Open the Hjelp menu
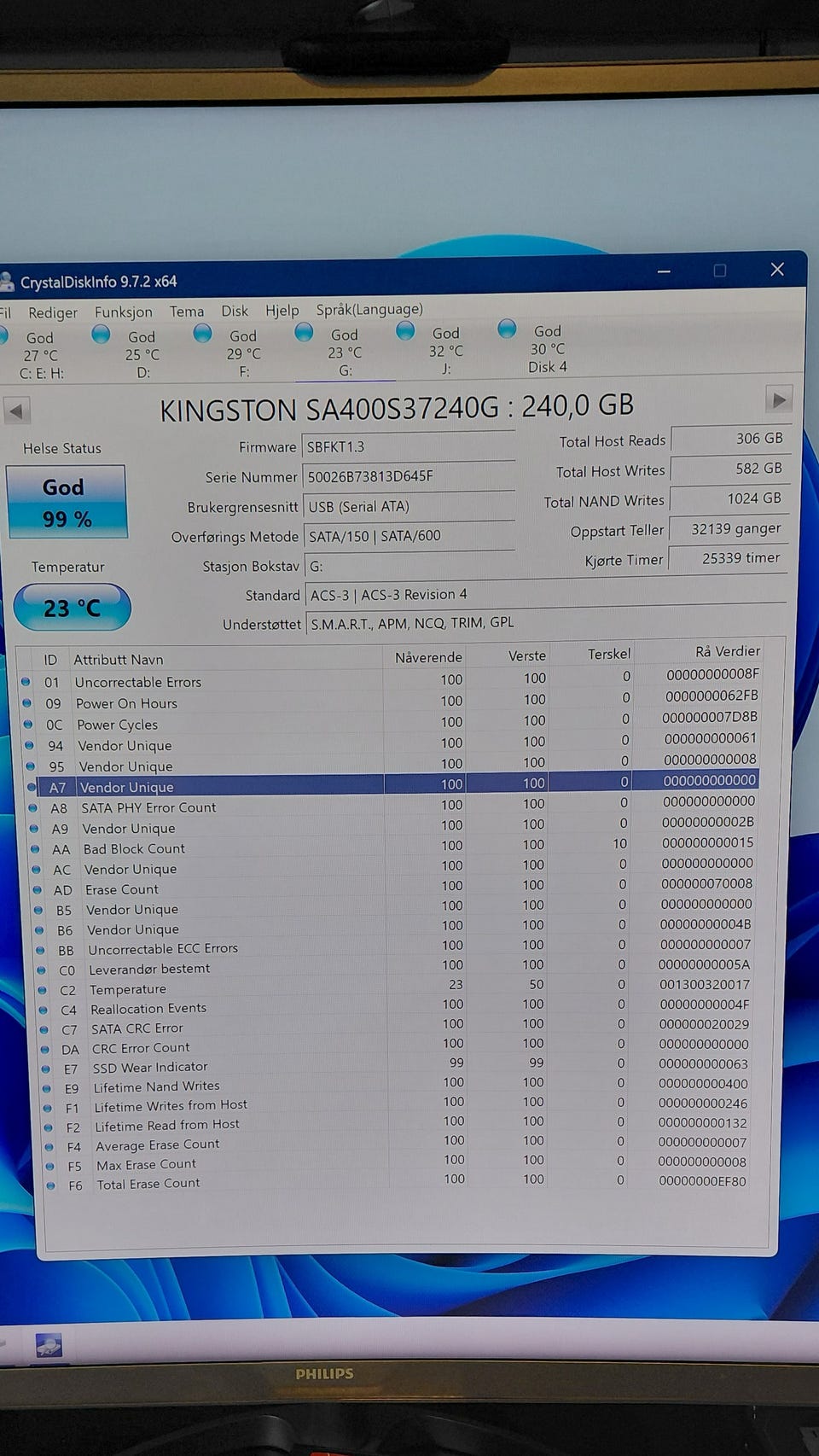The height and width of the screenshot is (1456, 819). (282, 311)
